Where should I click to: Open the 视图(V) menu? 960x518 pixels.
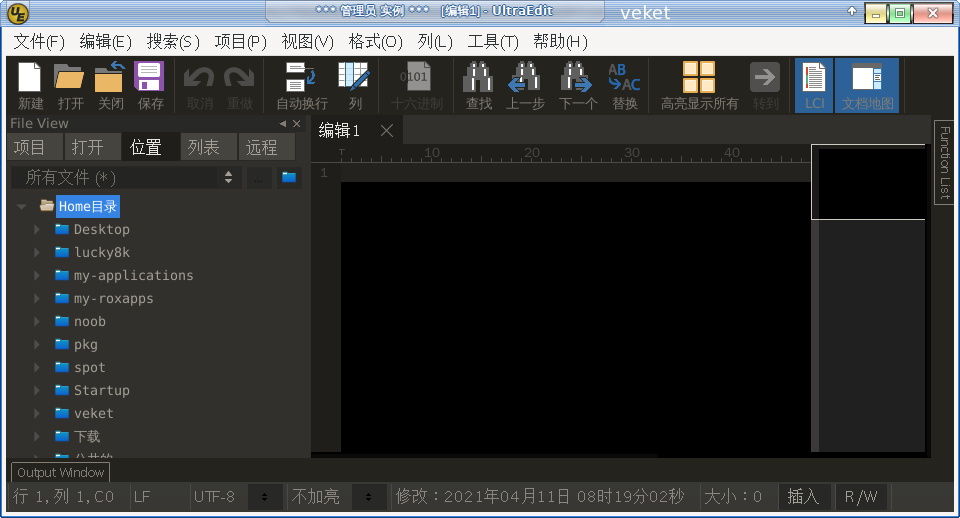pyautogui.click(x=307, y=42)
